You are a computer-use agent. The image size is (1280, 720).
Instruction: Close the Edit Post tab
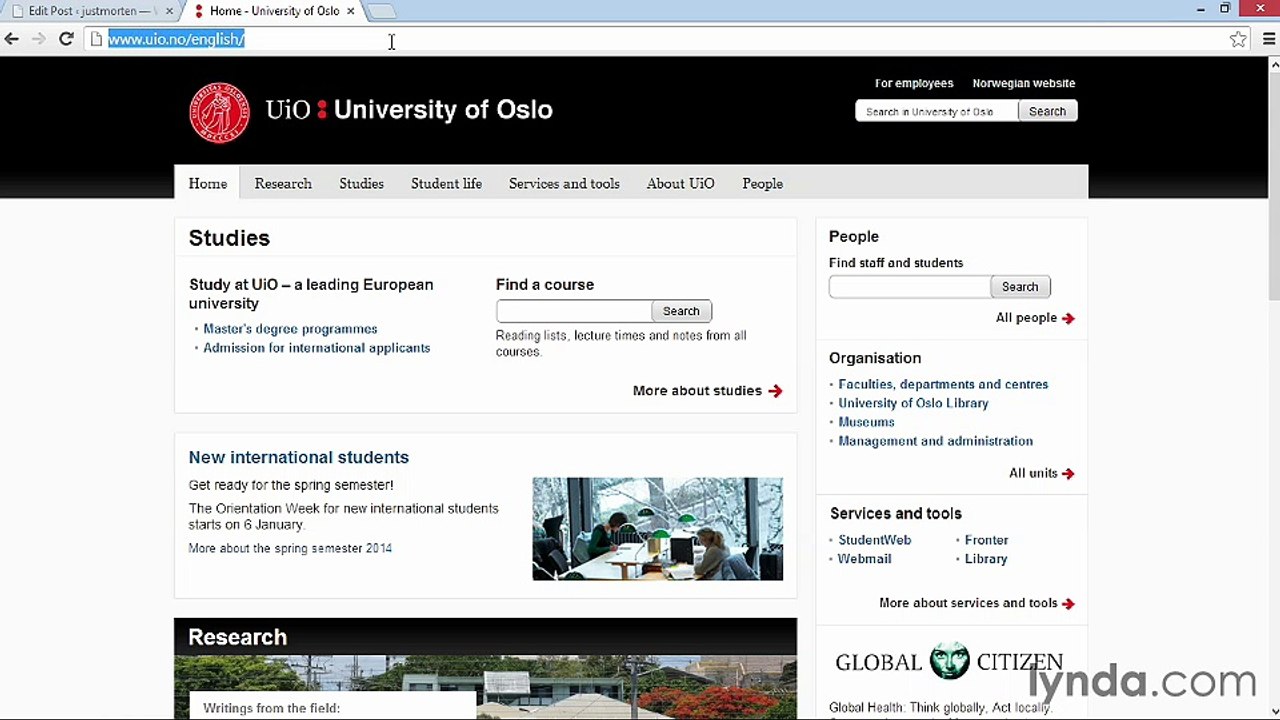168,11
